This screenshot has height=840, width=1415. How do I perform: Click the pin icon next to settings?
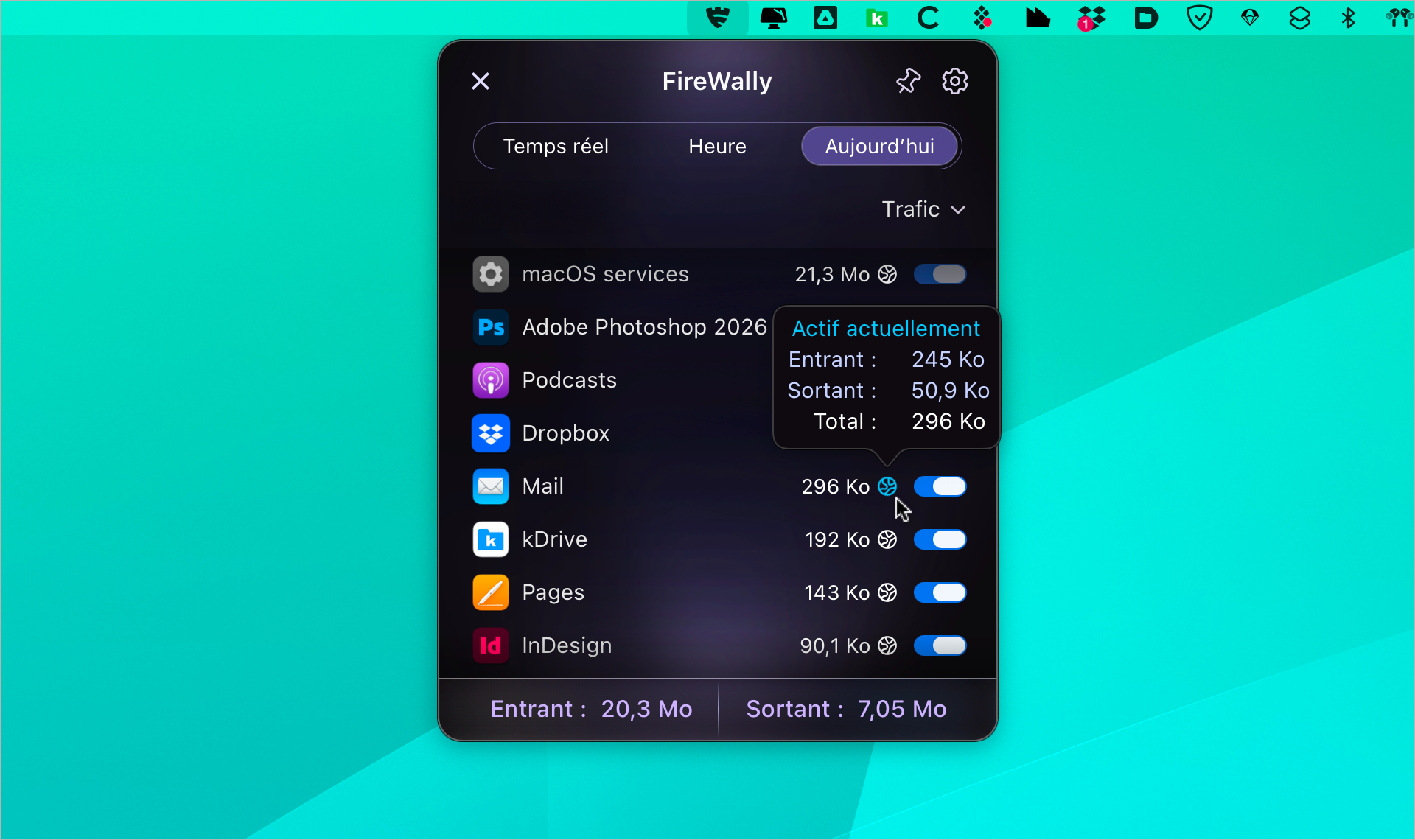coord(908,81)
